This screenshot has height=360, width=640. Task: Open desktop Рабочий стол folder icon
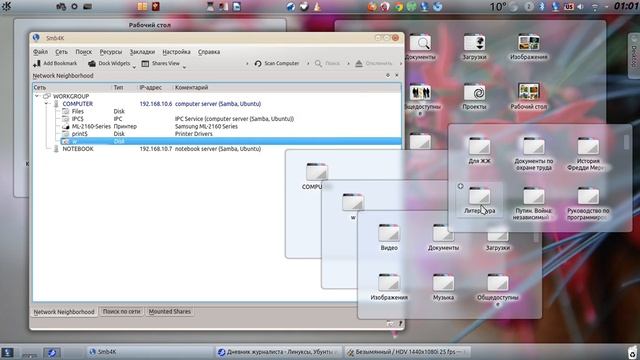[x=529, y=97]
